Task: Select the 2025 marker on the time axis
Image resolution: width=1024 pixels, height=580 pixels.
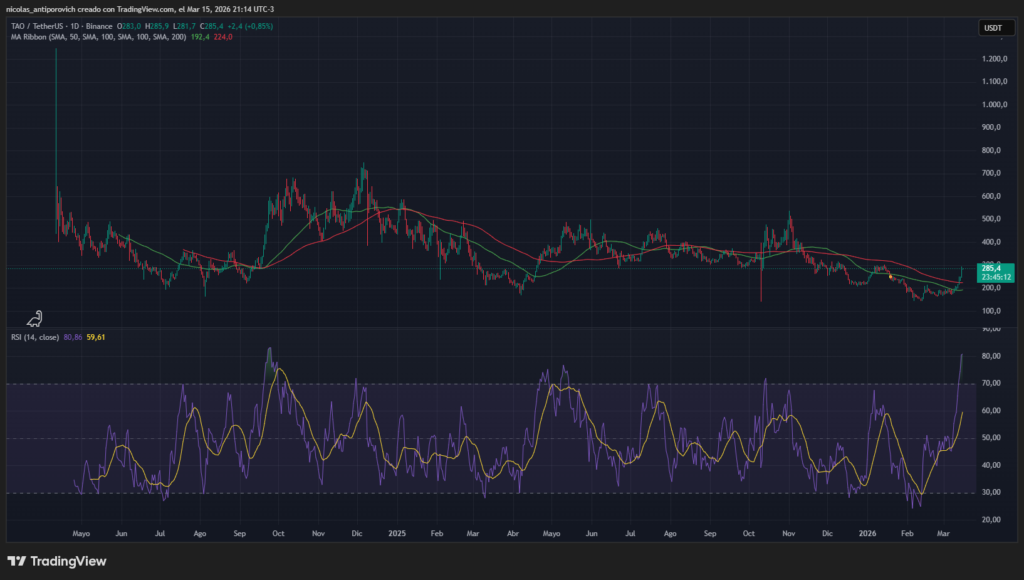Action: point(396,533)
